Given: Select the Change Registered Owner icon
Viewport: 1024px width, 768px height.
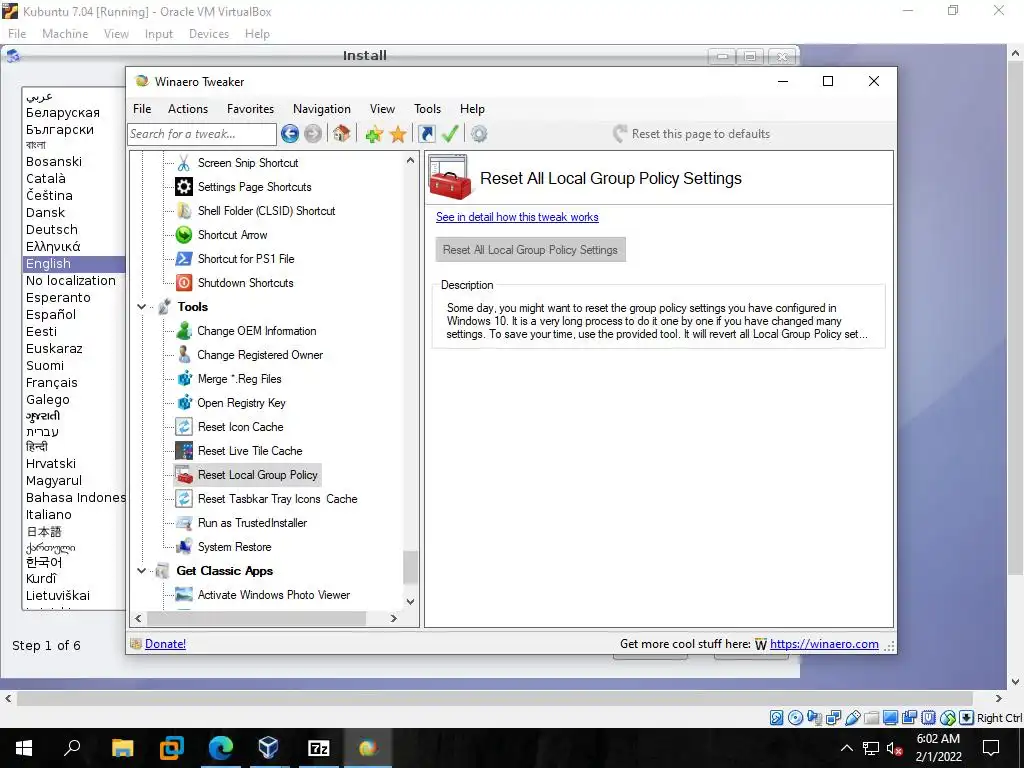Looking at the screenshot, I should 184,355.
